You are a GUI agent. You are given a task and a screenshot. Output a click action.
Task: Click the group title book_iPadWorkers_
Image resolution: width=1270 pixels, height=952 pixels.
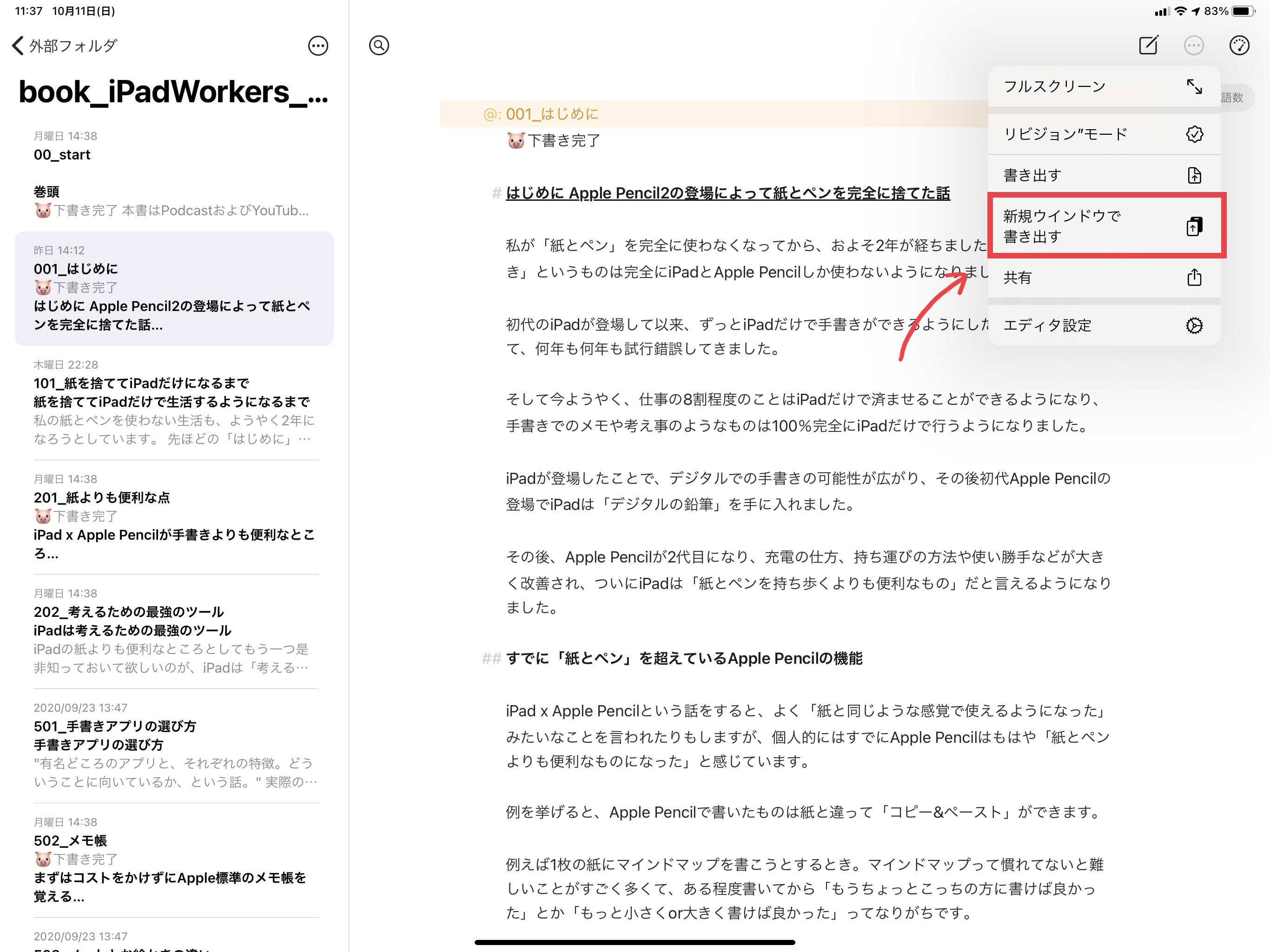coord(173,92)
